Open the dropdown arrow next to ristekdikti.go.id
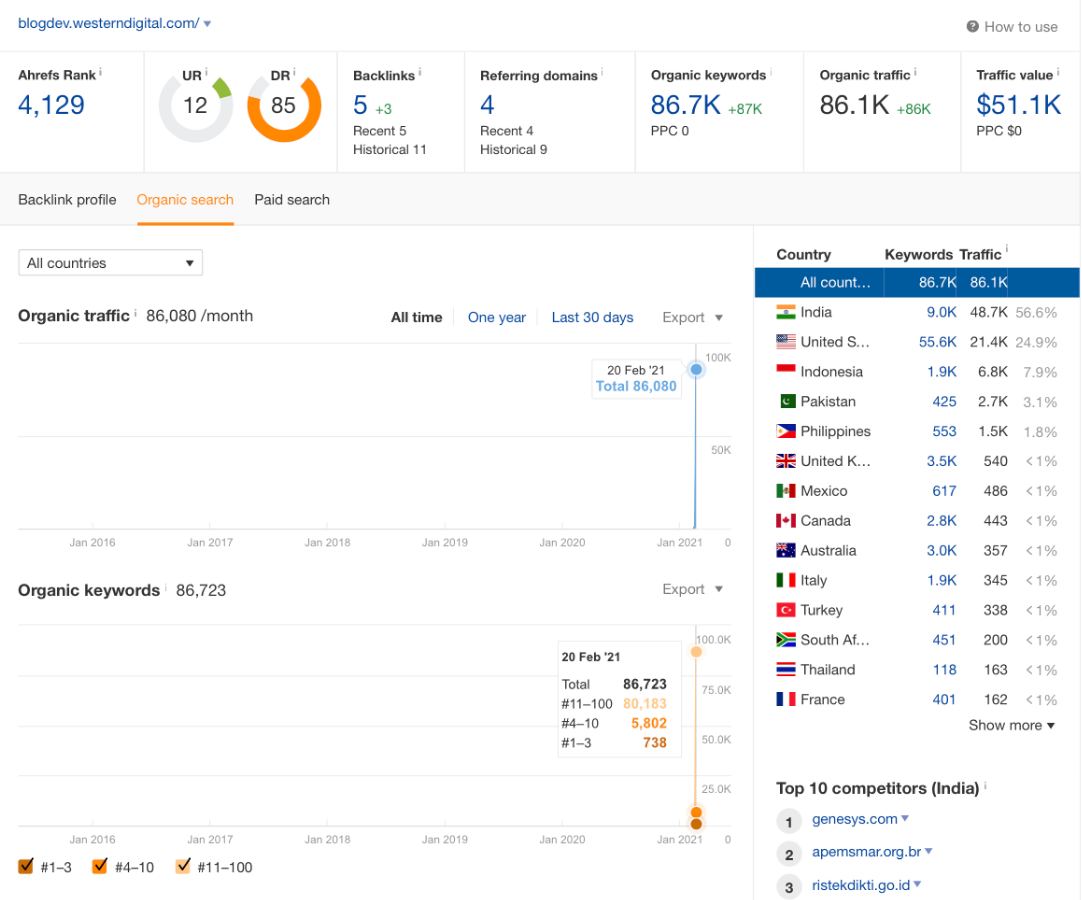This screenshot has width=1082, height=900. point(917,884)
